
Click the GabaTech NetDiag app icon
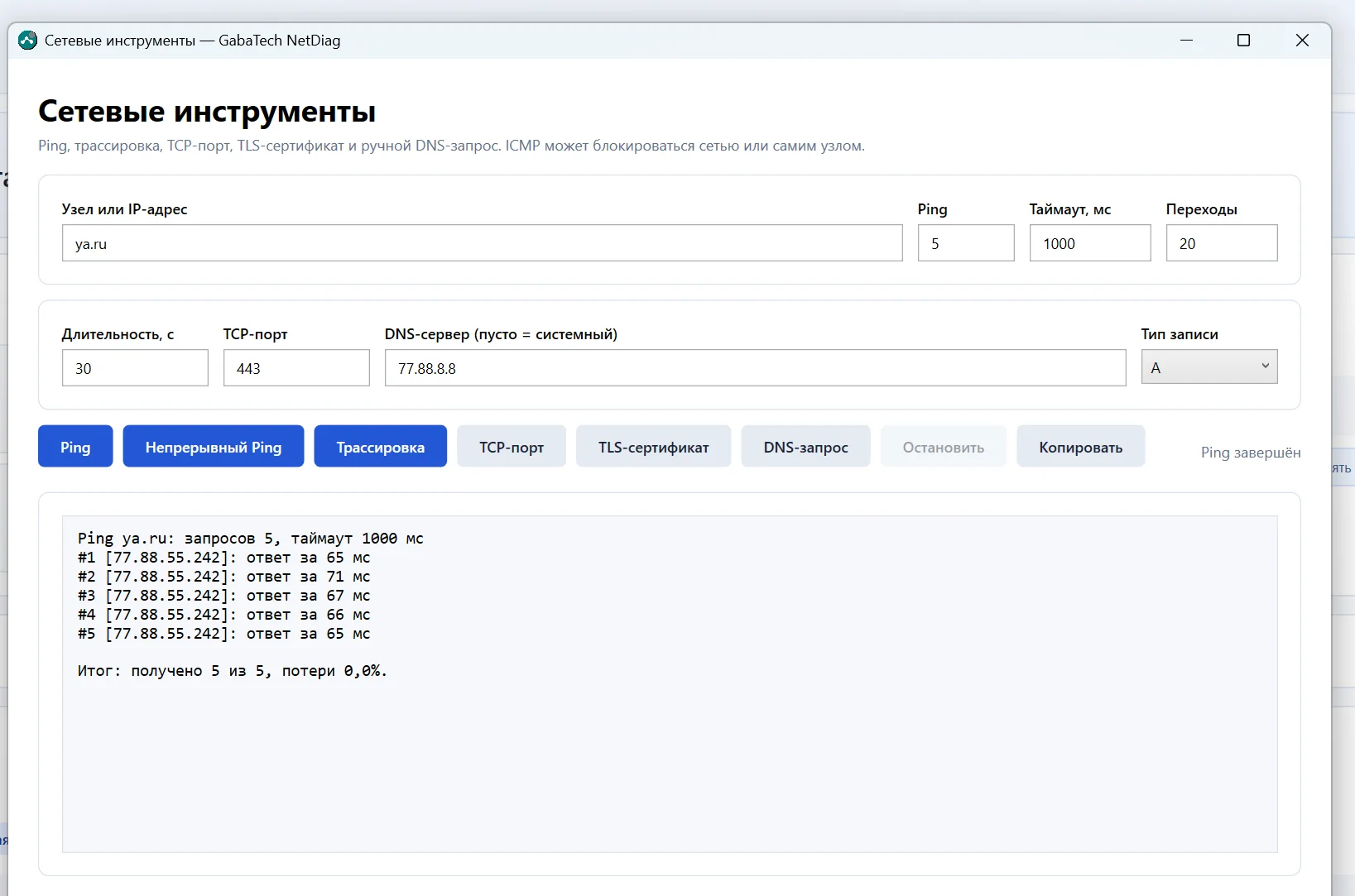point(27,41)
